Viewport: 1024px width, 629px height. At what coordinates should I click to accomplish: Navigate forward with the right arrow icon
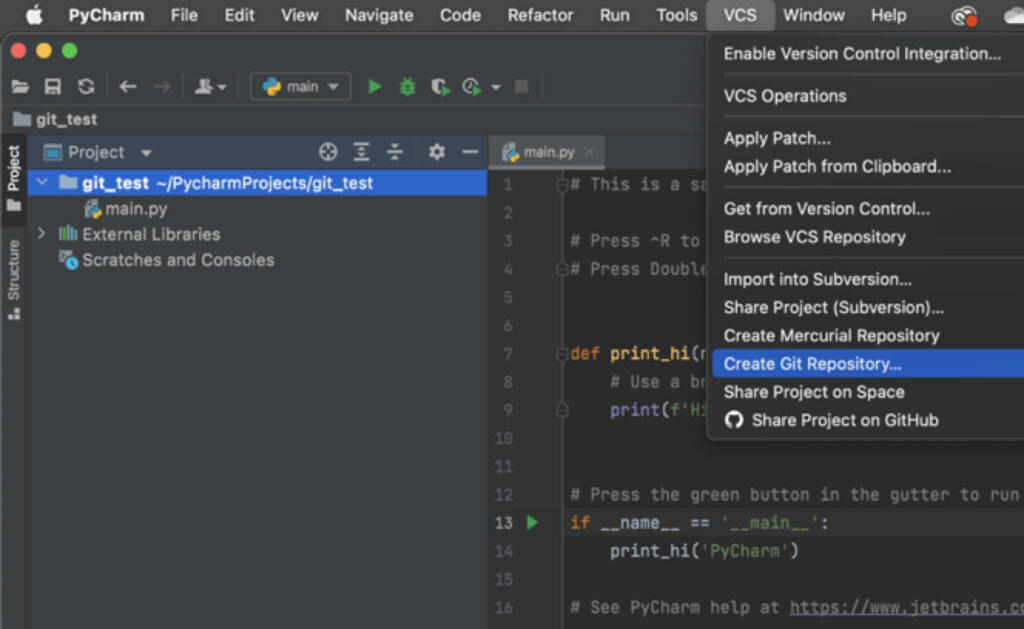[162, 86]
